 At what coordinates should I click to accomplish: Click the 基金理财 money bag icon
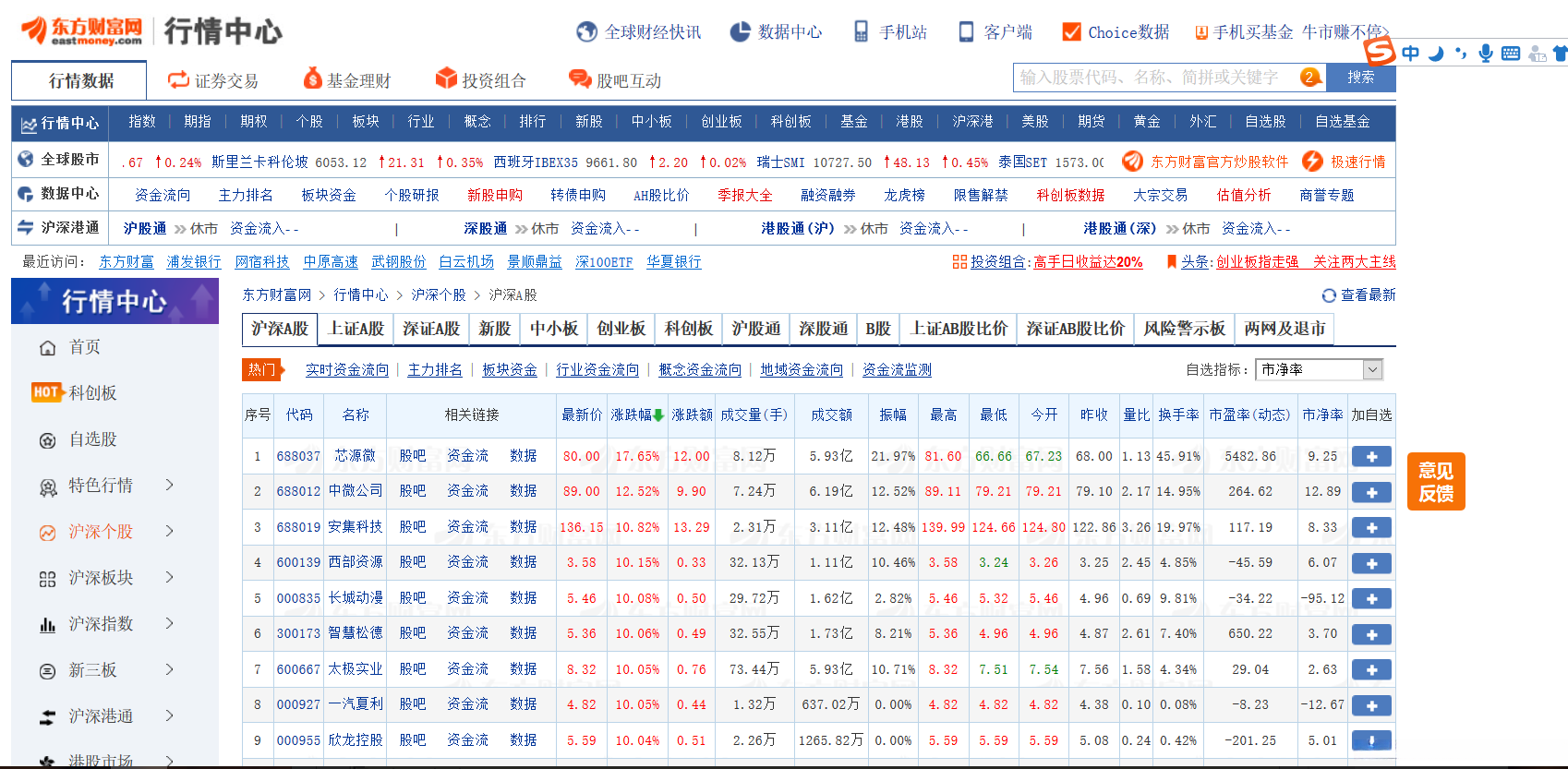(313, 79)
